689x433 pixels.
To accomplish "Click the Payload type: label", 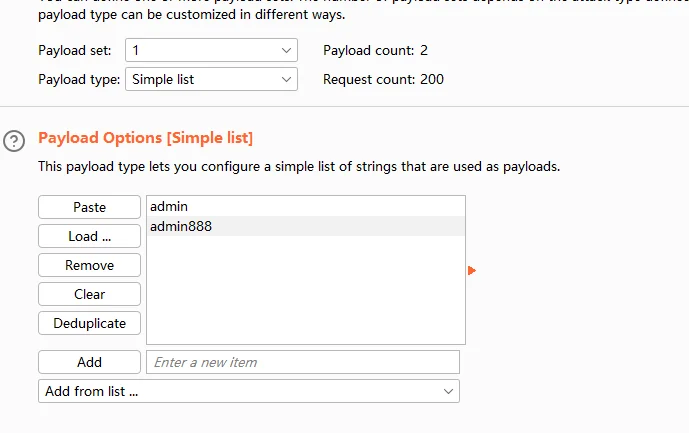I will click(78, 79).
